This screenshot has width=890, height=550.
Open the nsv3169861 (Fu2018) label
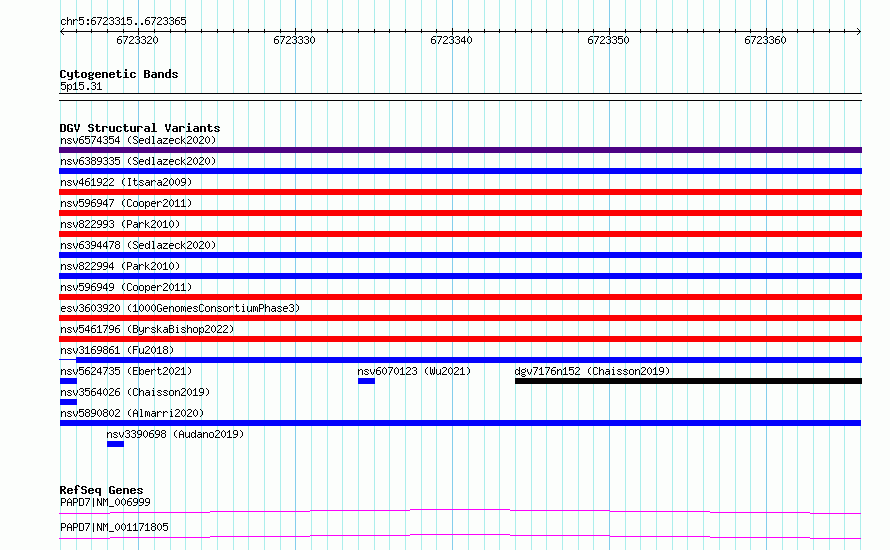point(117,350)
